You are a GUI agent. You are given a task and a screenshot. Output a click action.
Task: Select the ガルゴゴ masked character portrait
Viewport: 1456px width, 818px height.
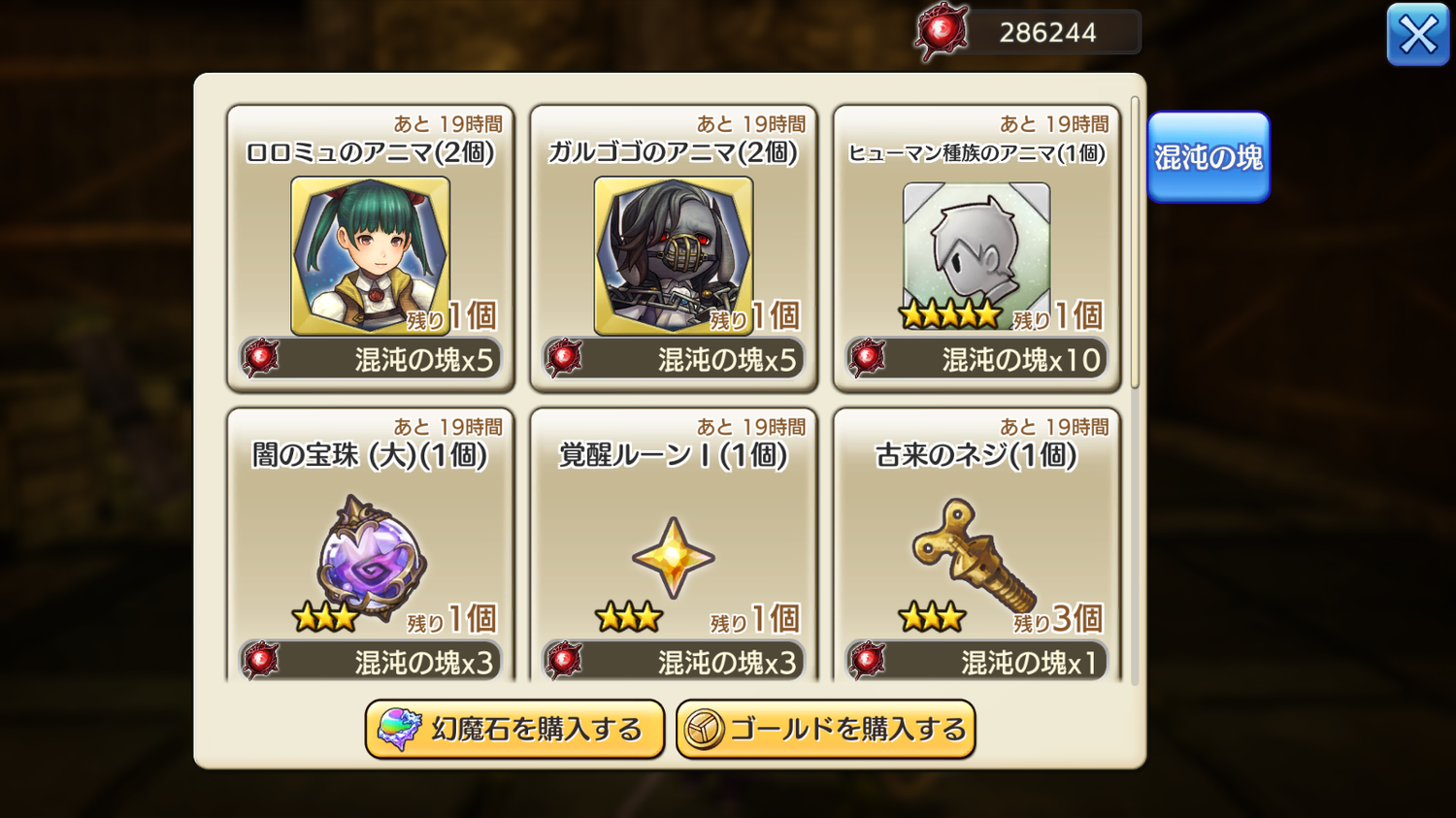pyautogui.click(x=674, y=256)
